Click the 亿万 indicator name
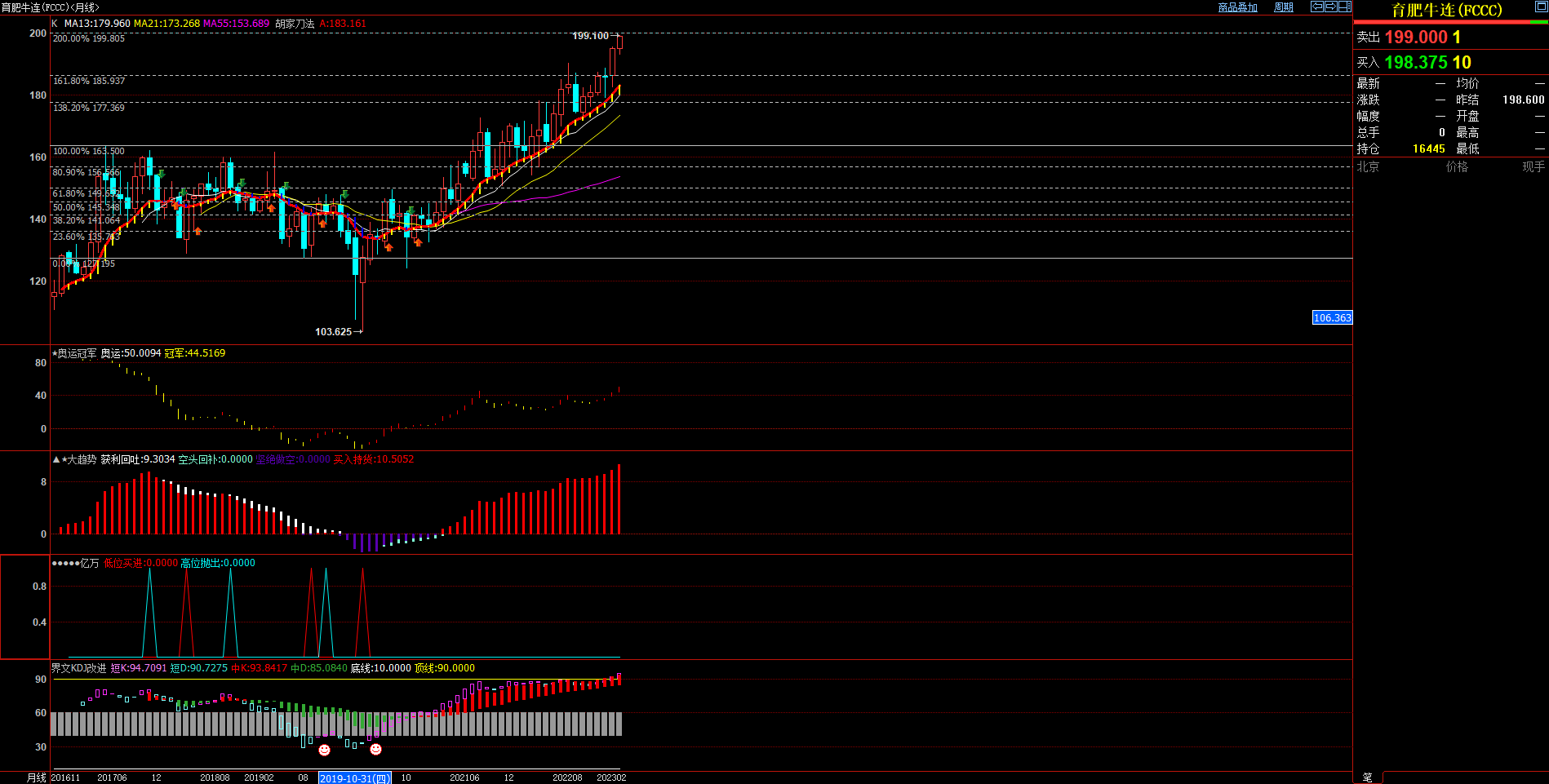1549x784 pixels. pos(90,563)
